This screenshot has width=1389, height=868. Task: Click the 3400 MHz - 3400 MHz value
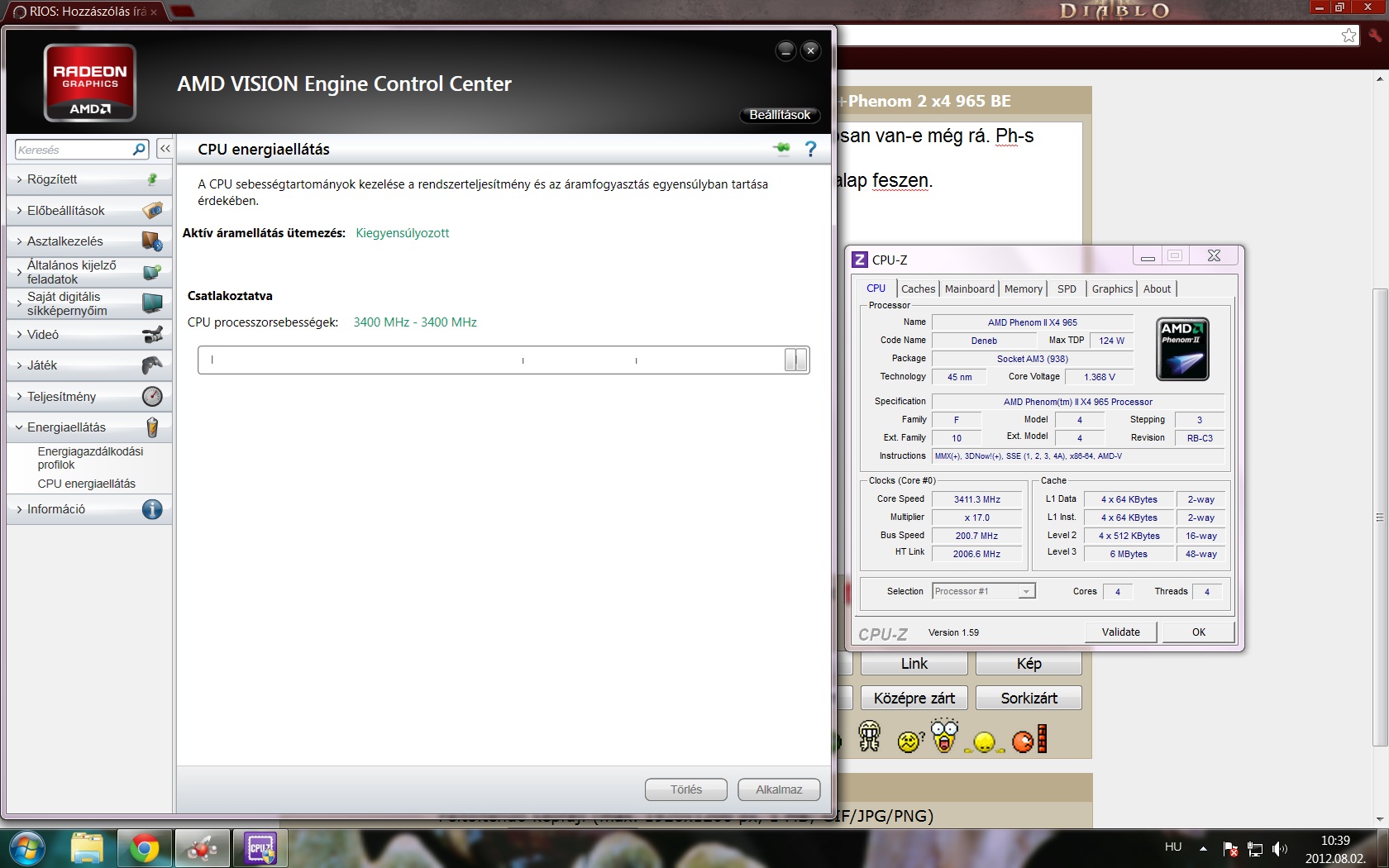tap(415, 322)
